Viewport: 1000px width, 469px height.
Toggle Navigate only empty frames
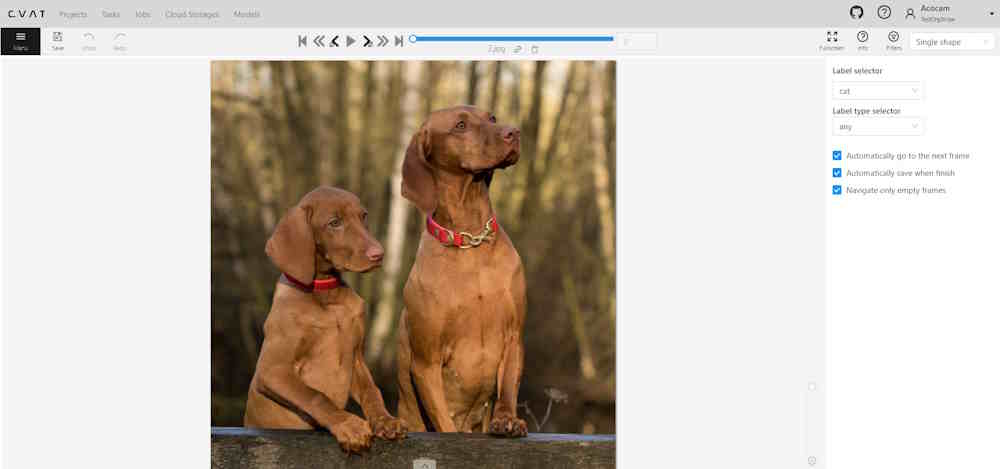click(x=837, y=190)
